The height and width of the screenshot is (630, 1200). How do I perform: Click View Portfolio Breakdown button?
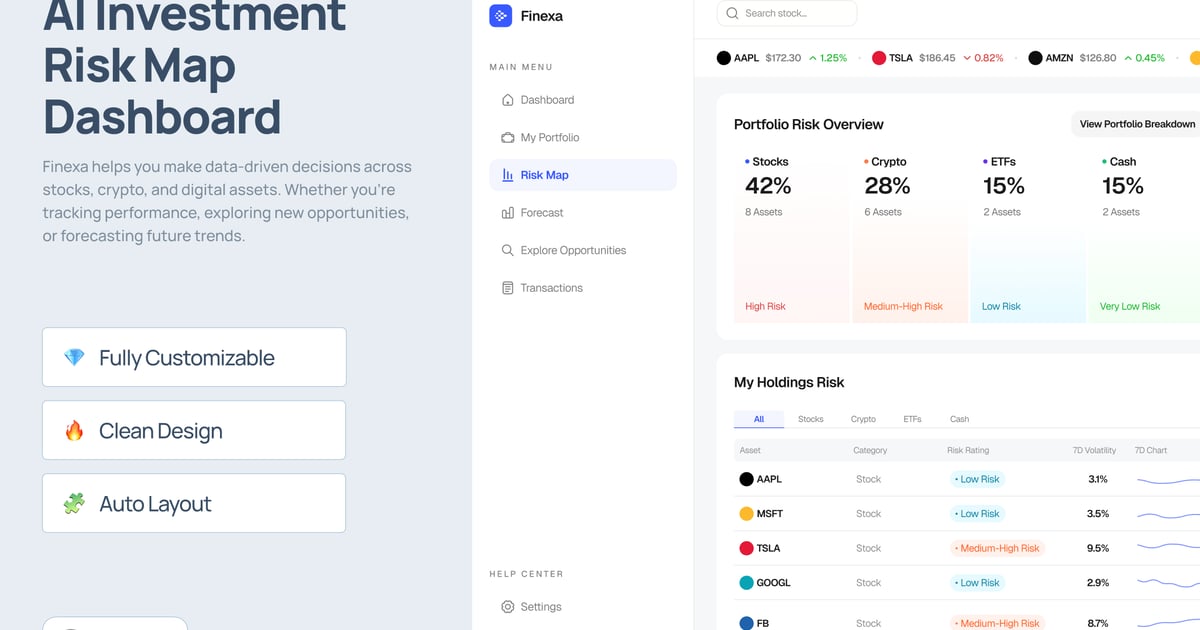coord(1137,124)
